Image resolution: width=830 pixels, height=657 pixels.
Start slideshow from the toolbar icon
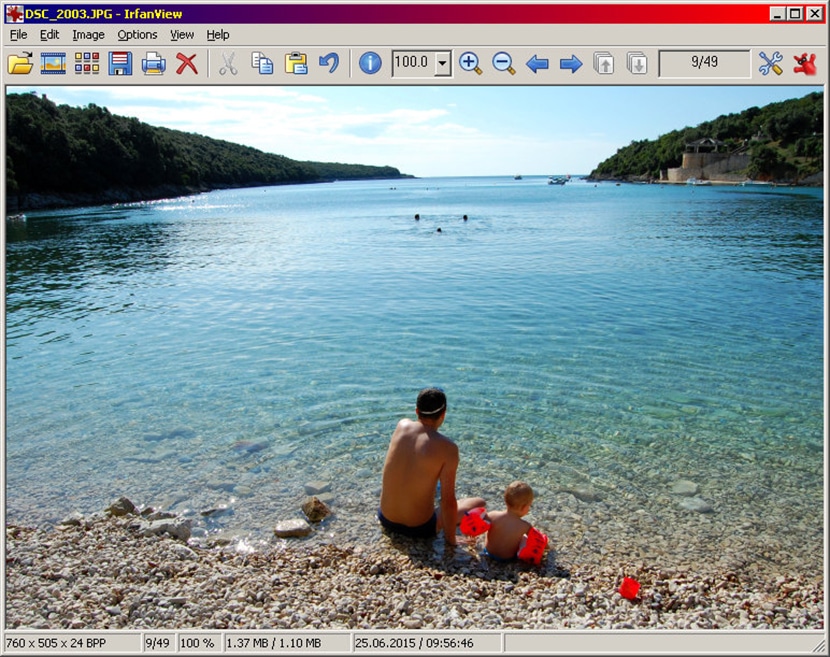click(x=53, y=64)
